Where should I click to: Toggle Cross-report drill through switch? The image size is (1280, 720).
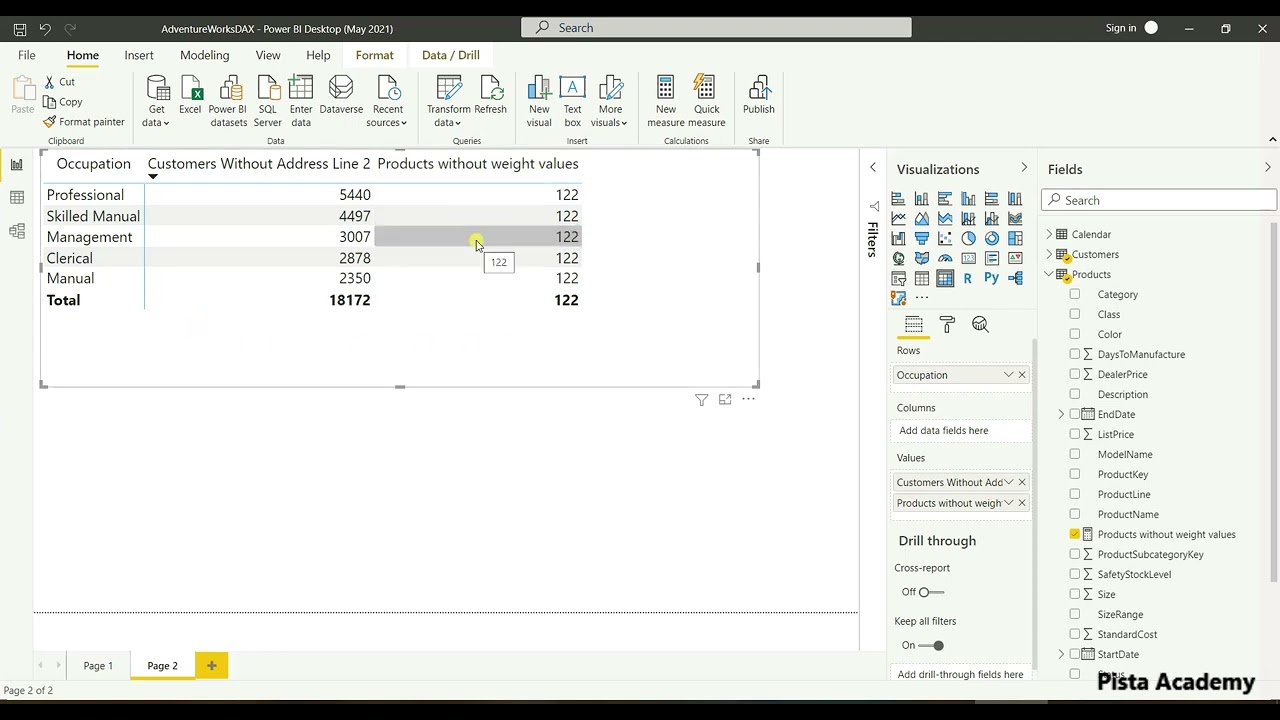[930, 592]
